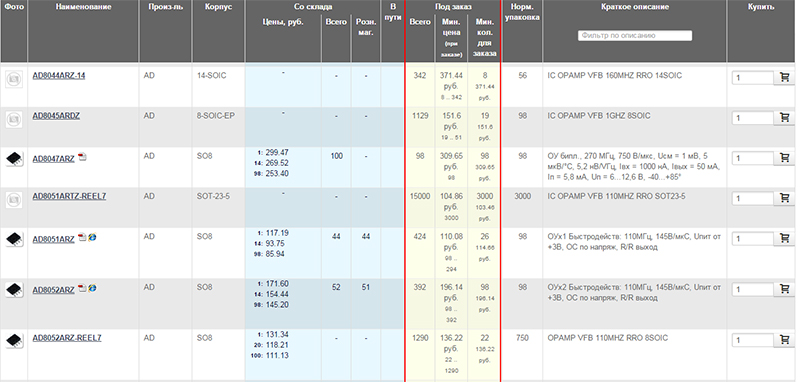The width and height of the screenshot is (800, 382).
Task: Open the AD8051ARTZ-REEL7 product link
Action: tap(69, 196)
